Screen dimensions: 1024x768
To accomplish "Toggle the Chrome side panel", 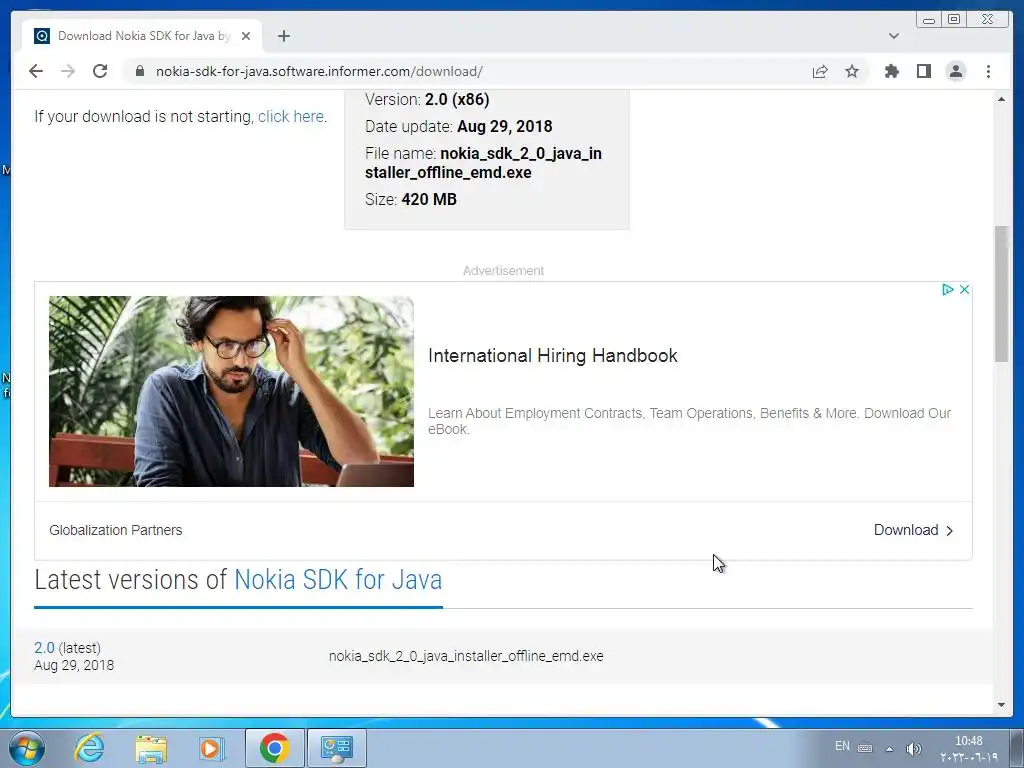I will (x=923, y=71).
